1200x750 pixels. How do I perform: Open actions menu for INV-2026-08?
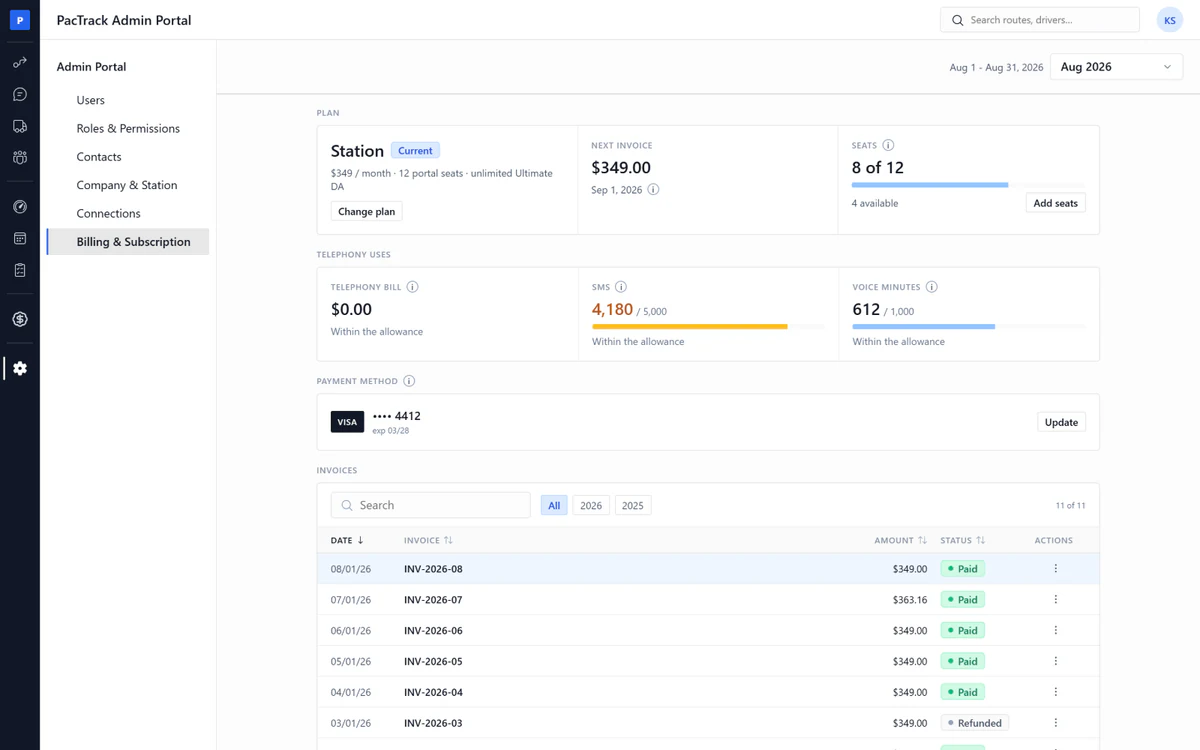coord(1055,569)
